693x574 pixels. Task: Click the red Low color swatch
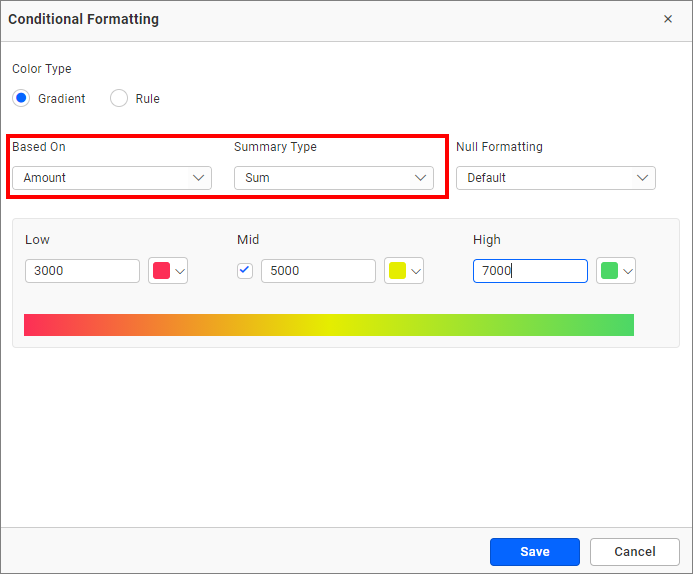[161, 271]
